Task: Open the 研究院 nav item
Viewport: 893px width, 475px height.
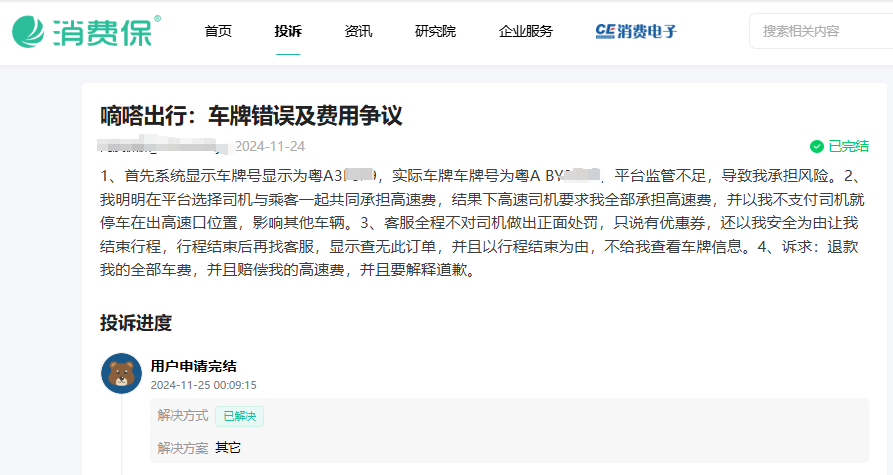Action: (x=436, y=31)
